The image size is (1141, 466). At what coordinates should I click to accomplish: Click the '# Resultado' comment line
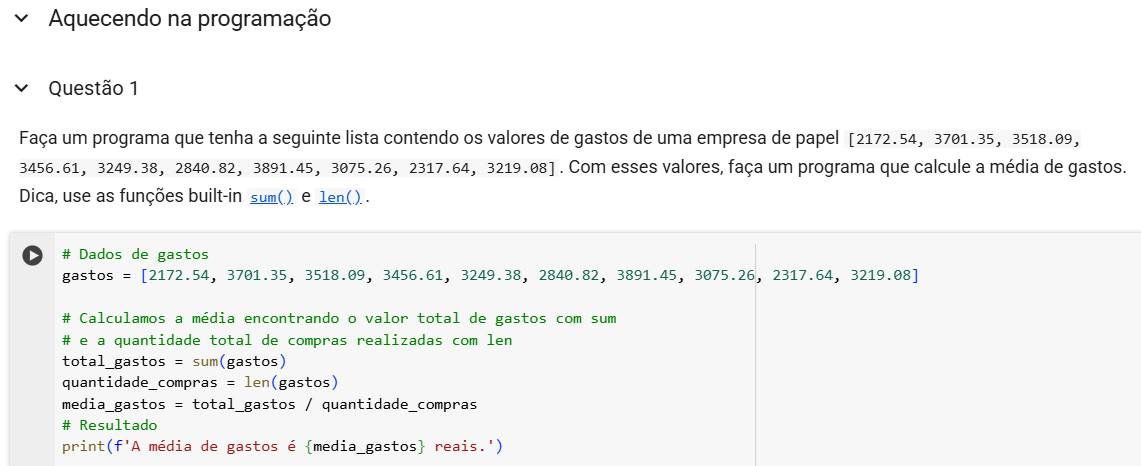[x=110, y=425]
